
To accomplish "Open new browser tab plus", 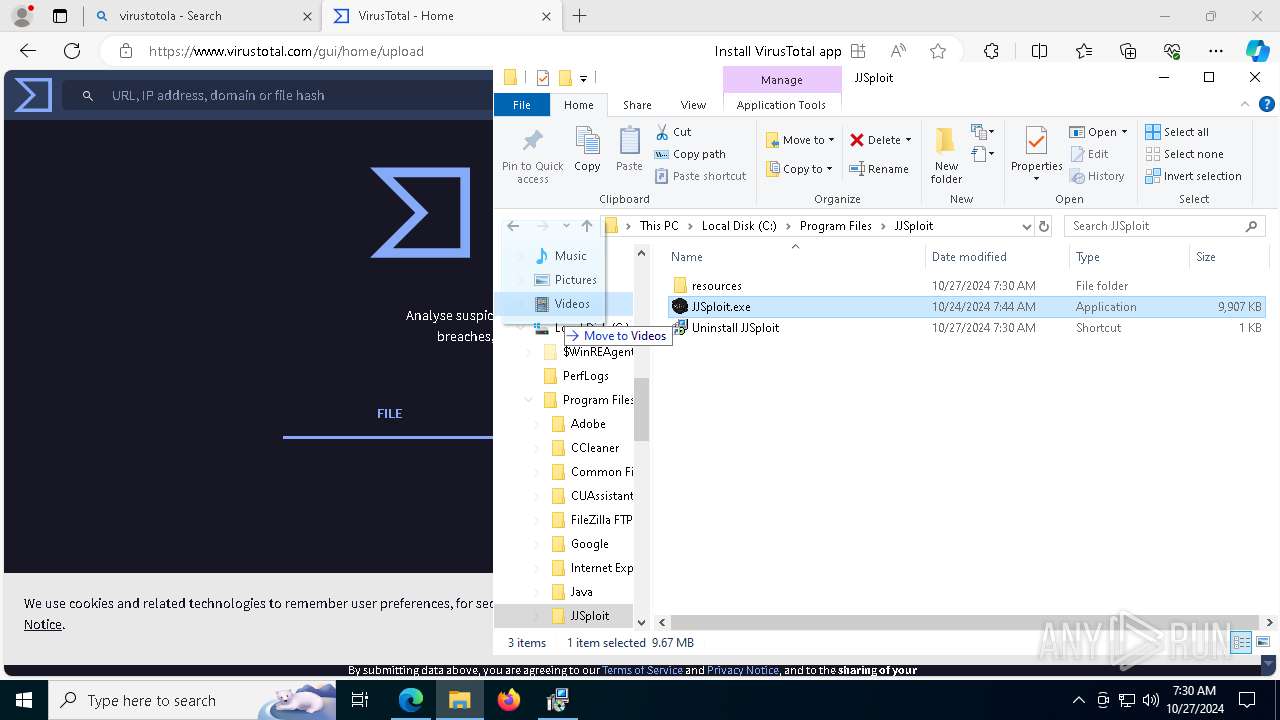I will coord(579,16).
